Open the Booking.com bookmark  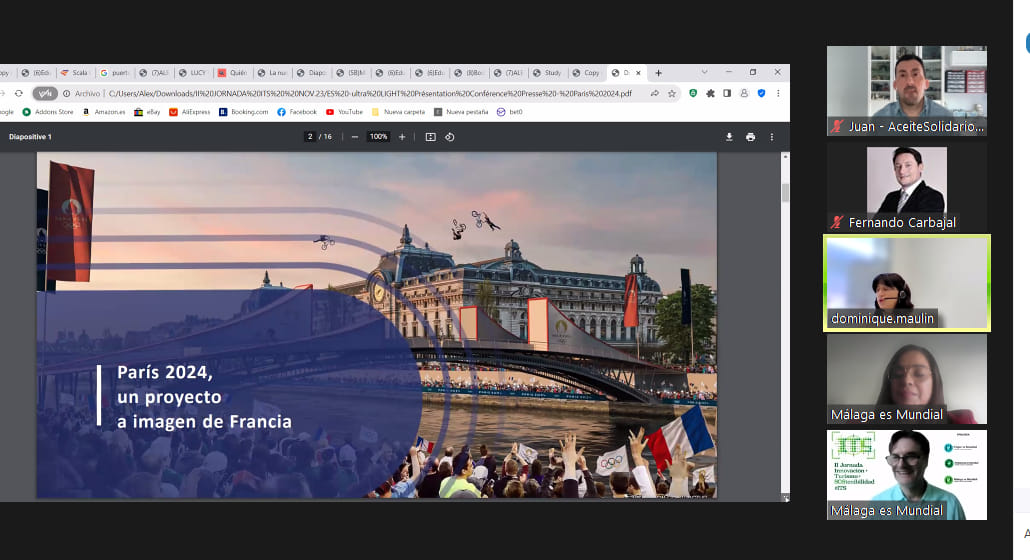tap(244, 112)
